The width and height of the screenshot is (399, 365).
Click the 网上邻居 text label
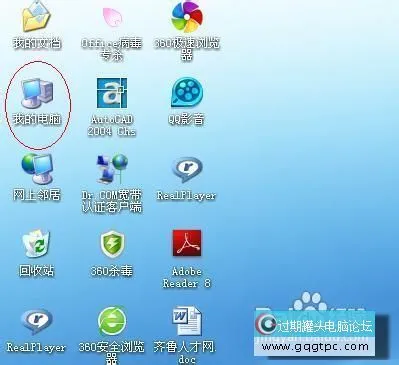37,195
